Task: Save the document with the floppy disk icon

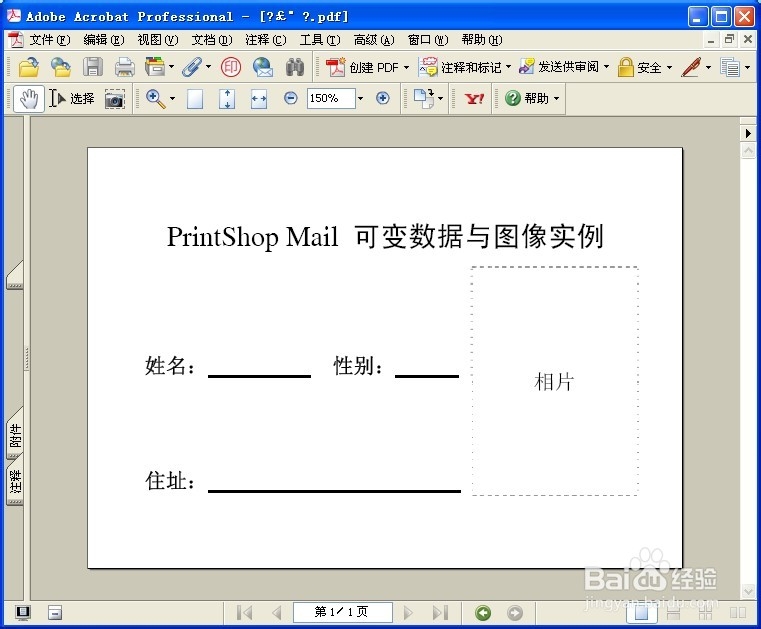Action: (x=93, y=67)
